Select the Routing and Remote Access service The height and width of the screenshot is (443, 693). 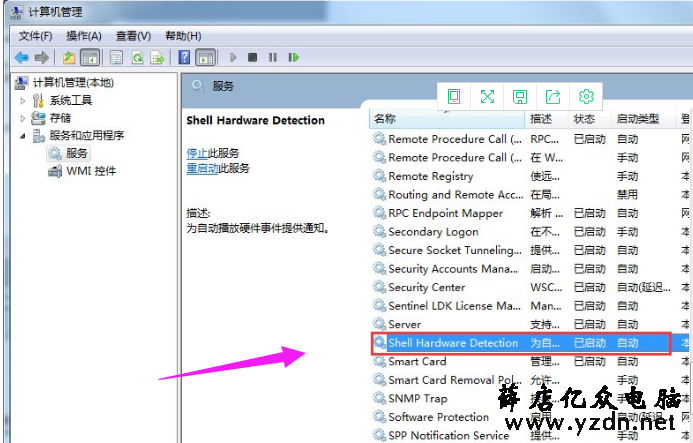(530, 195)
